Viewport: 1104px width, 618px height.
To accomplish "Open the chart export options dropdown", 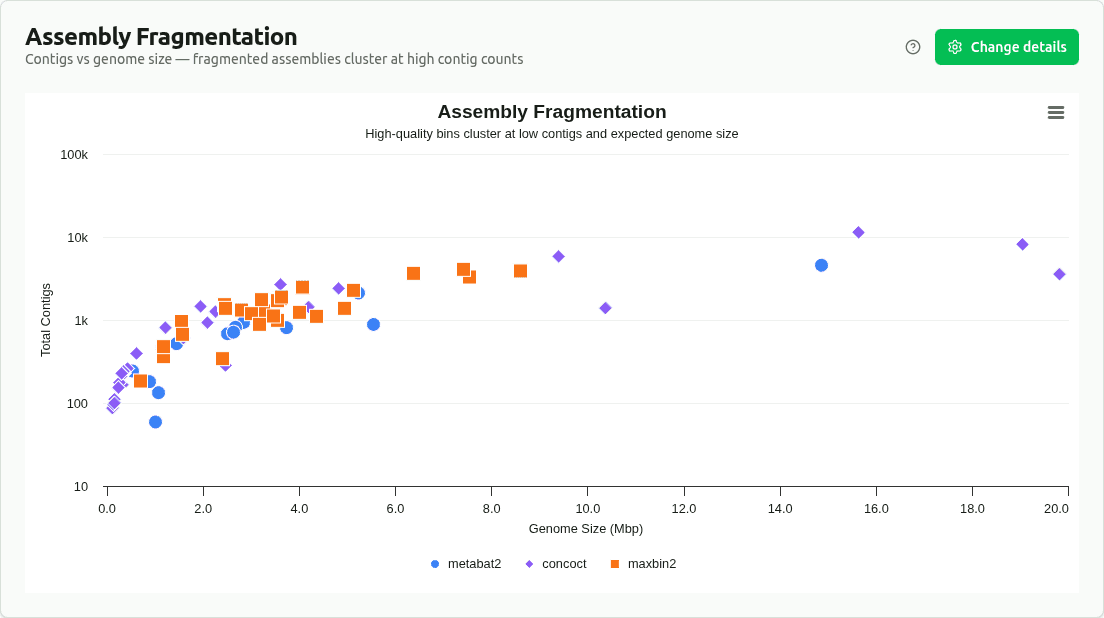I will (x=1056, y=112).
